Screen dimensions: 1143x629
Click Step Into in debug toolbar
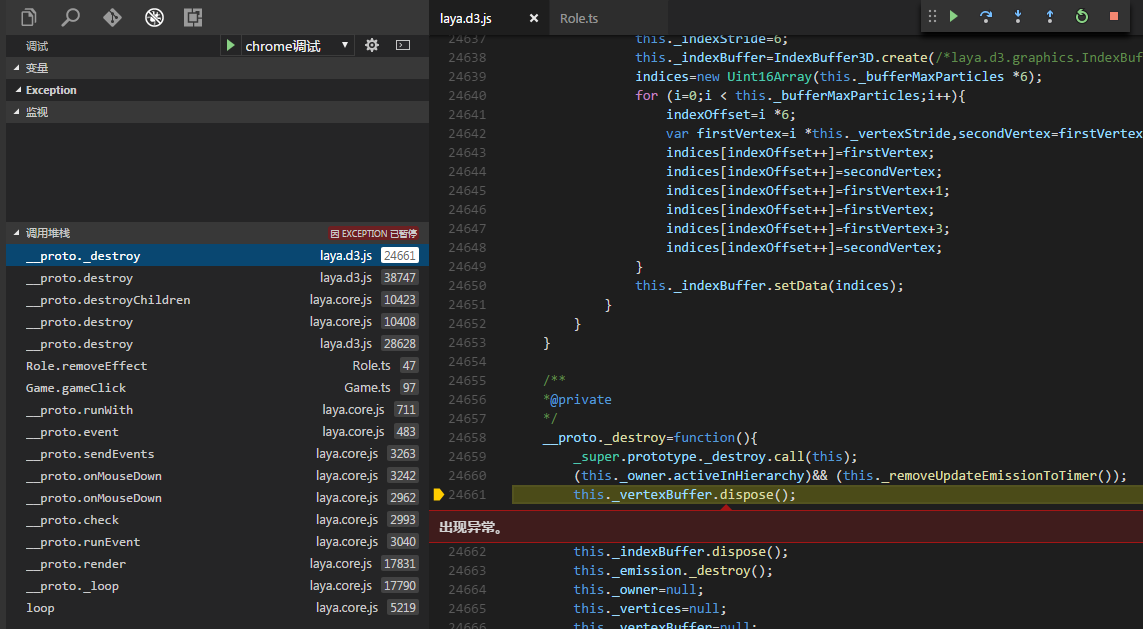click(1018, 17)
